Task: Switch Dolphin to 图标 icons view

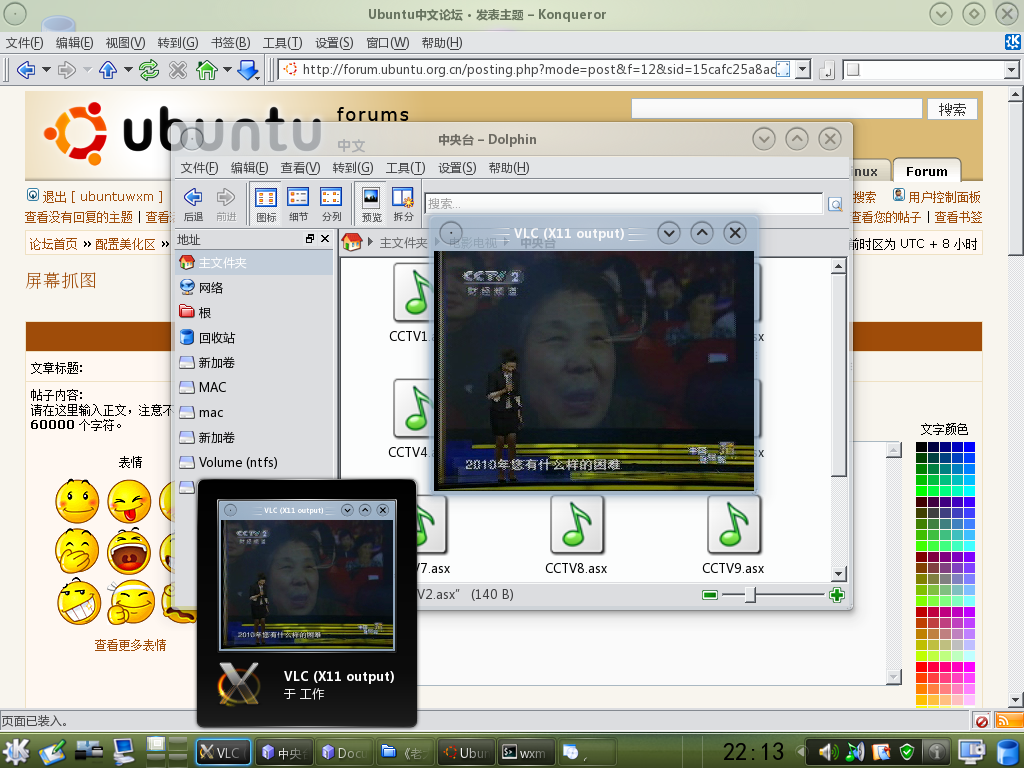Action: (266, 204)
